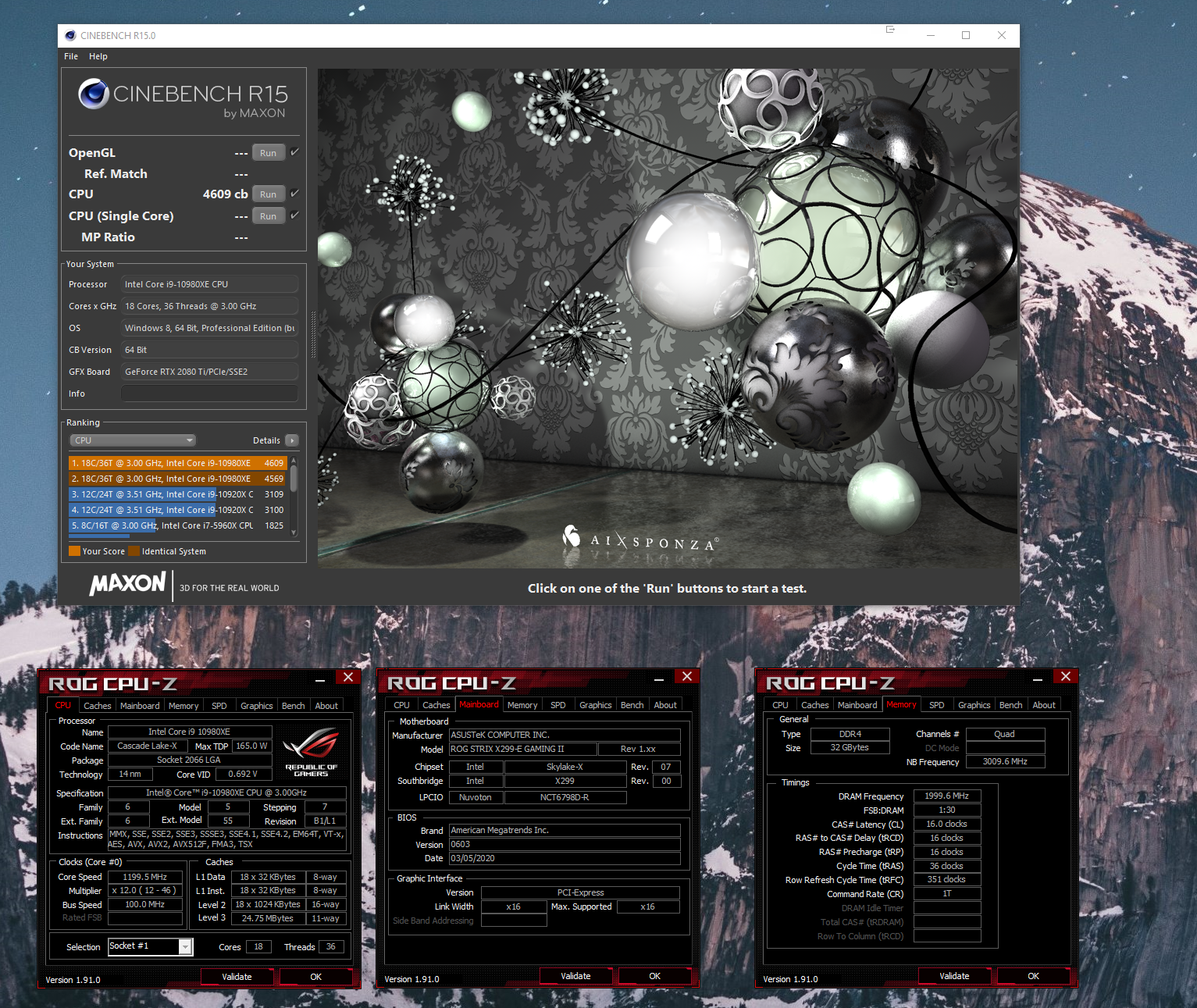Run the OpenGL benchmark
Screen dimensions: 1197x1008
pyautogui.click(x=268, y=153)
